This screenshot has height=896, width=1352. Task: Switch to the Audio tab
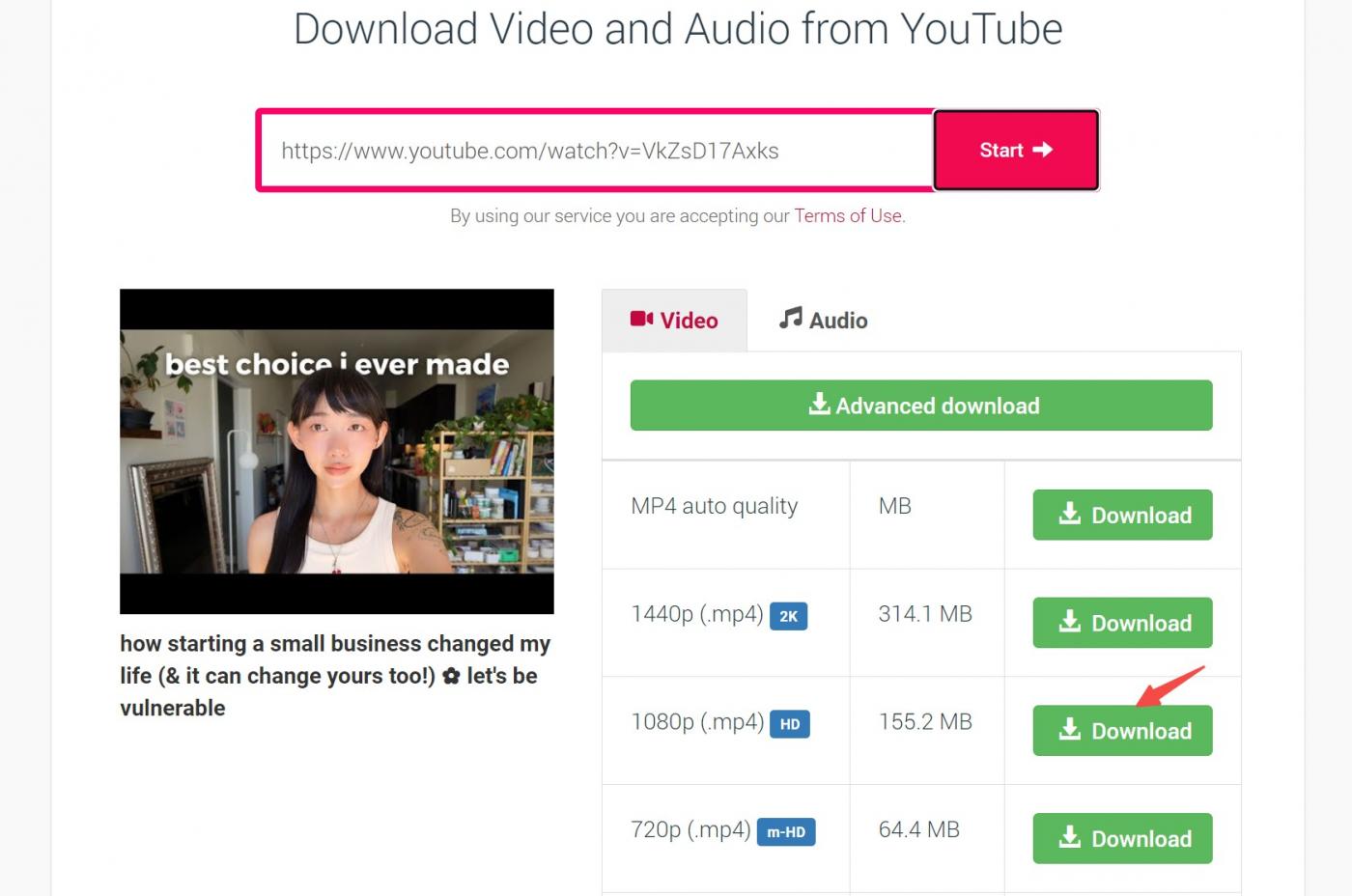coord(824,321)
